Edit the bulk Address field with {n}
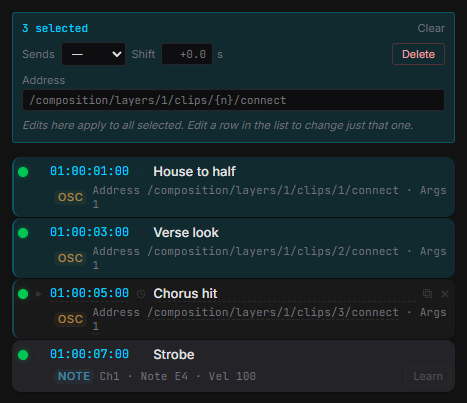The width and height of the screenshot is (467, 403). pyautogui.click(x=233, y=100)
